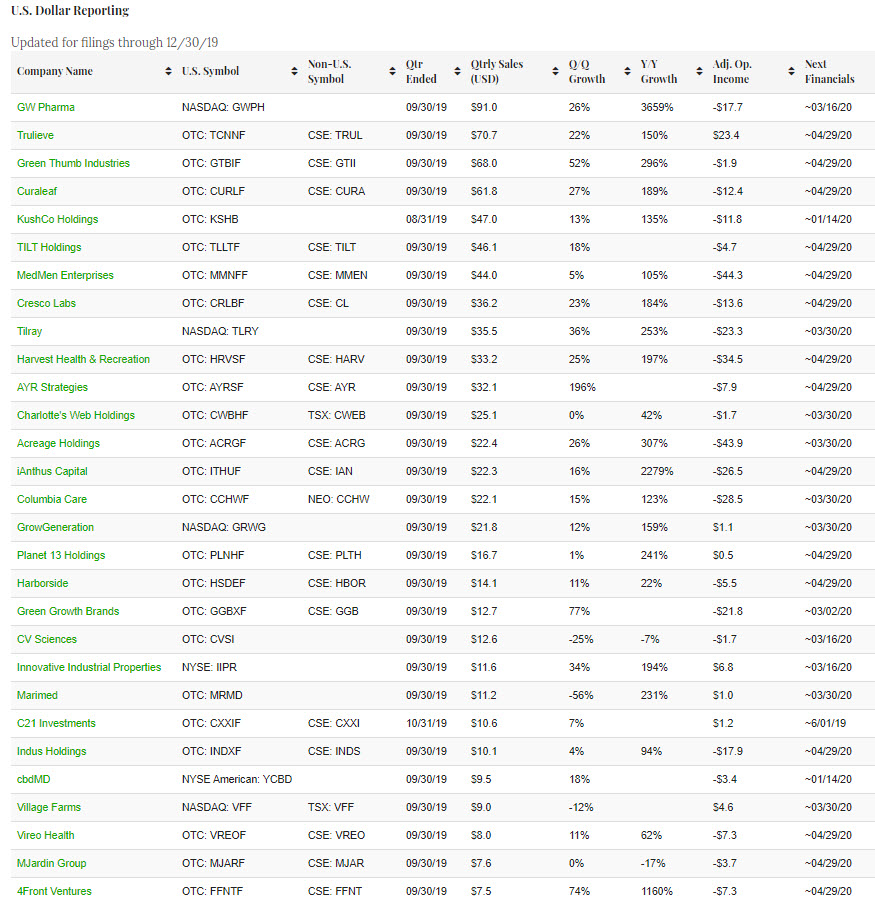This screenshot has width=875, height=901.
Task: Sort by Non-U.S. Symbol using its arrow icon
Action: [x=390, y=72]
